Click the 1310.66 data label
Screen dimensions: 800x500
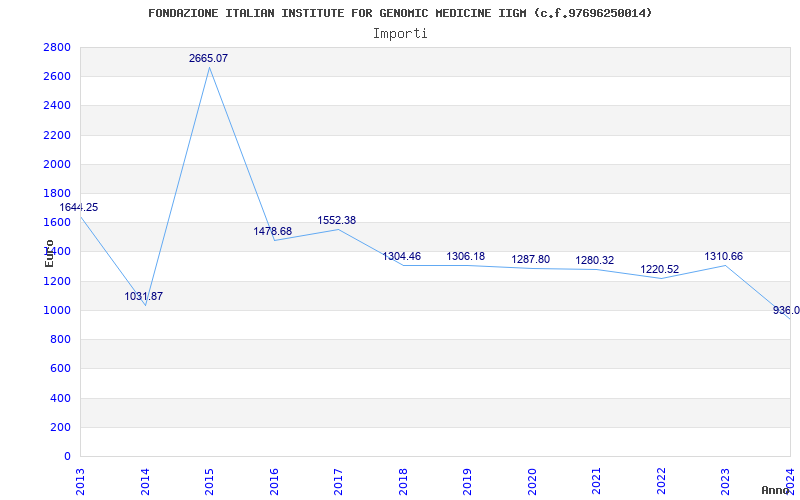723,256
